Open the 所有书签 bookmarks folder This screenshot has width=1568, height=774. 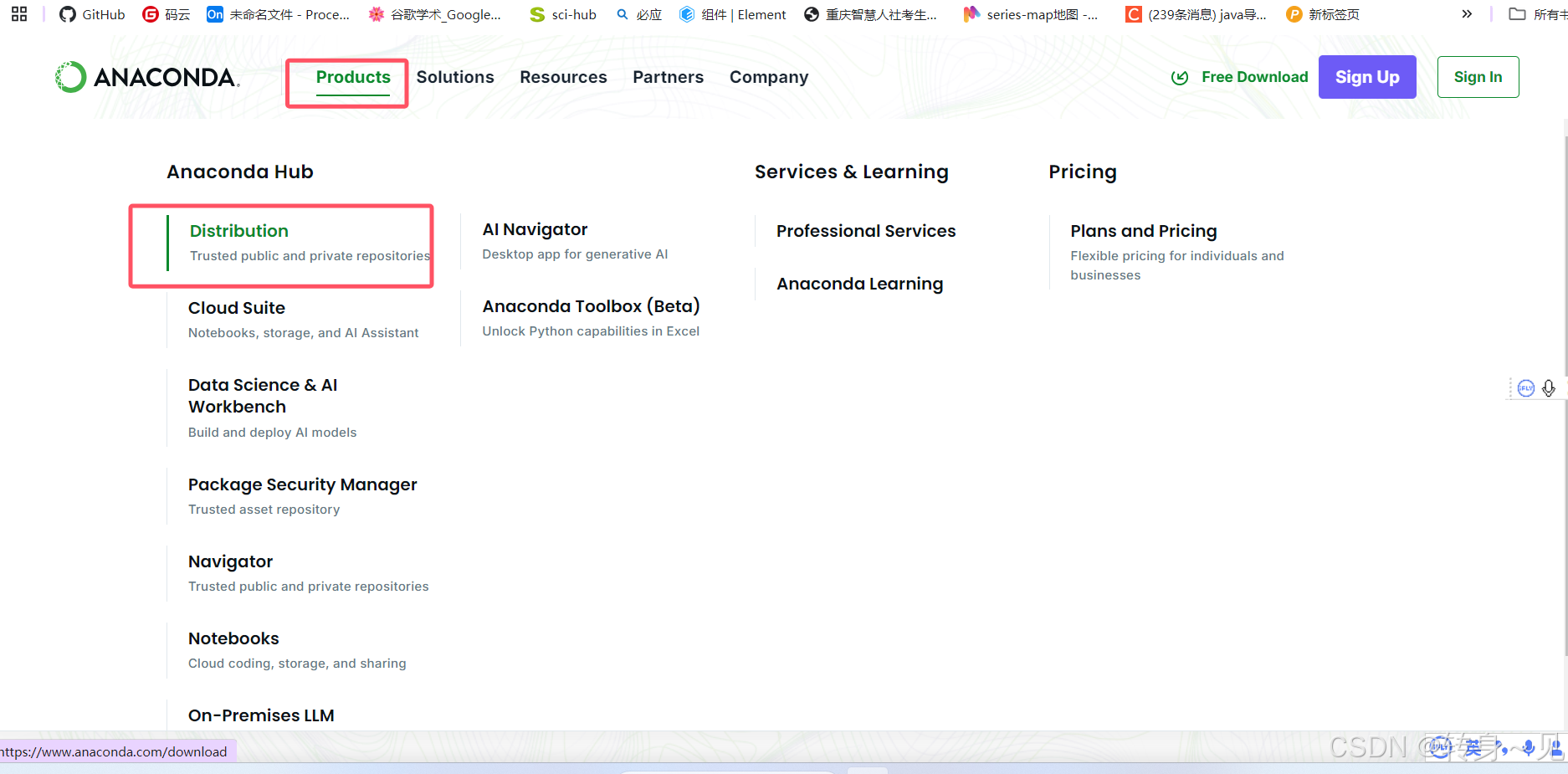click(x=1538, y=14)
